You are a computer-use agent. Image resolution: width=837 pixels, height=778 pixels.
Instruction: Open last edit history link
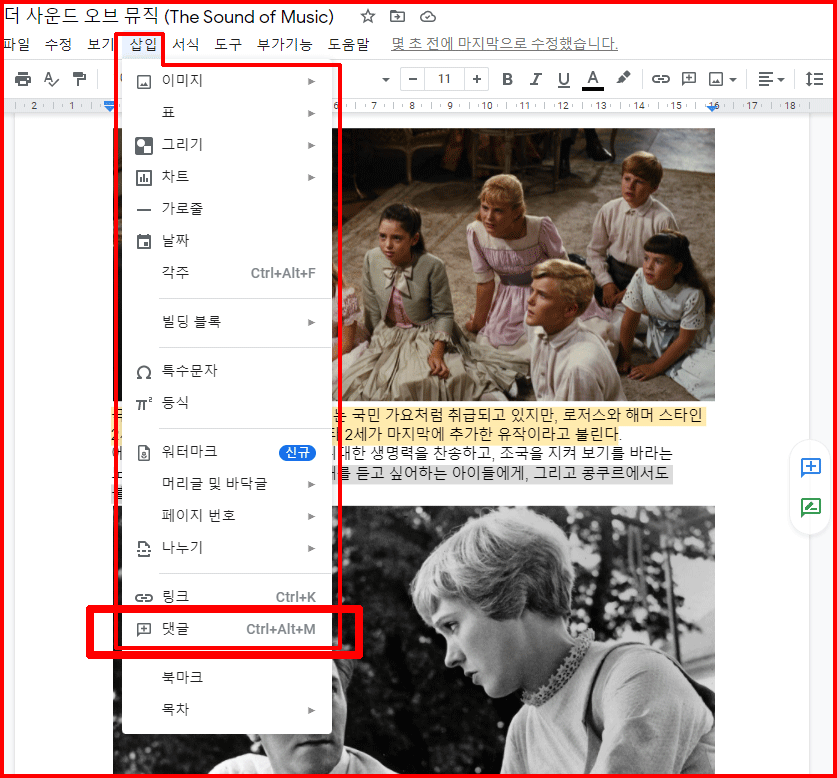click(504, 44)
